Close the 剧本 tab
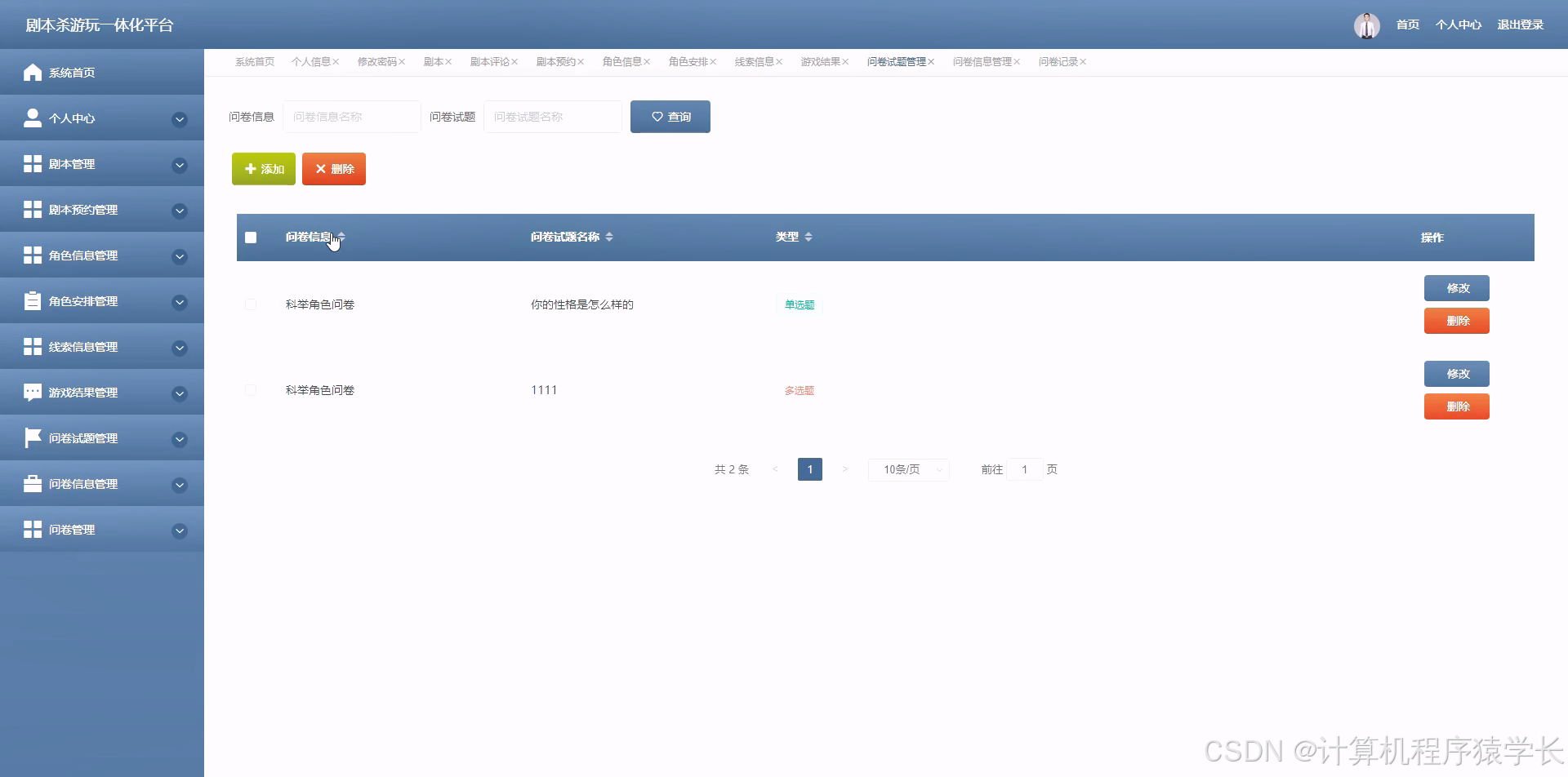This screenshot has height=777, width=1568. tap(448, 62)
